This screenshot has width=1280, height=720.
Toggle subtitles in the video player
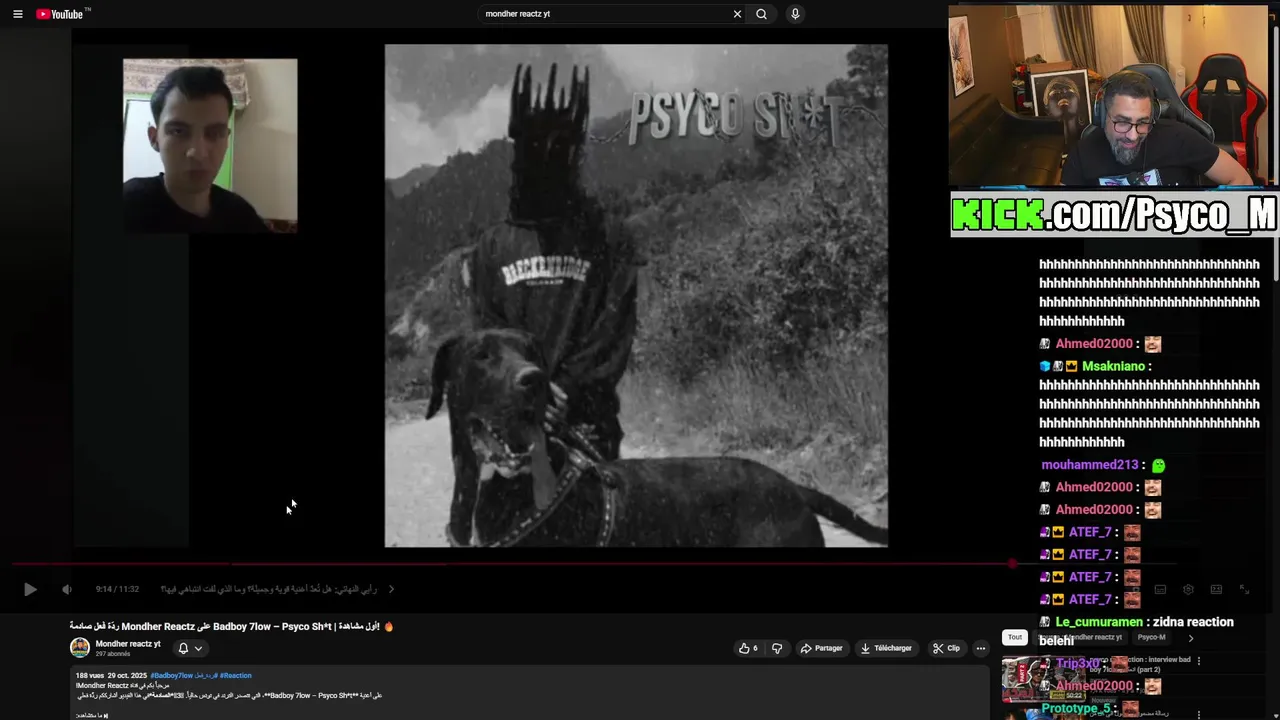click(1160, 590)
